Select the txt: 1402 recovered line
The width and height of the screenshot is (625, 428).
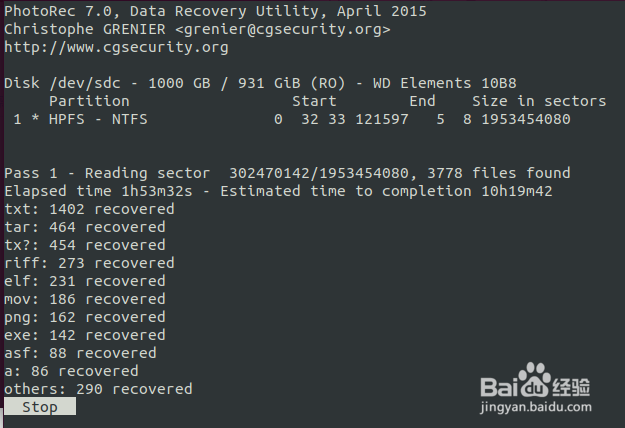[89, 209]
